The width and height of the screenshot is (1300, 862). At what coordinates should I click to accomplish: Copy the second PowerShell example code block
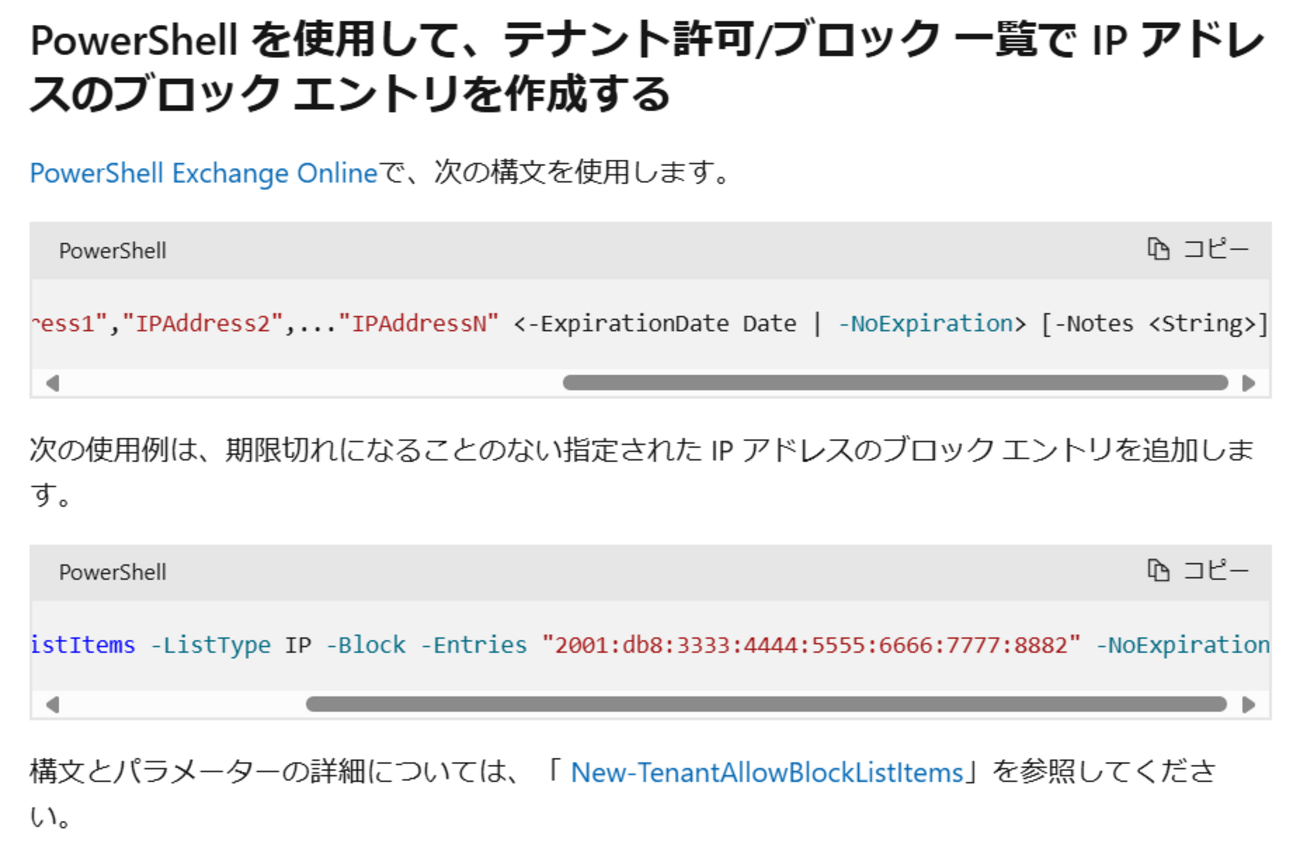click(1198, 571)
